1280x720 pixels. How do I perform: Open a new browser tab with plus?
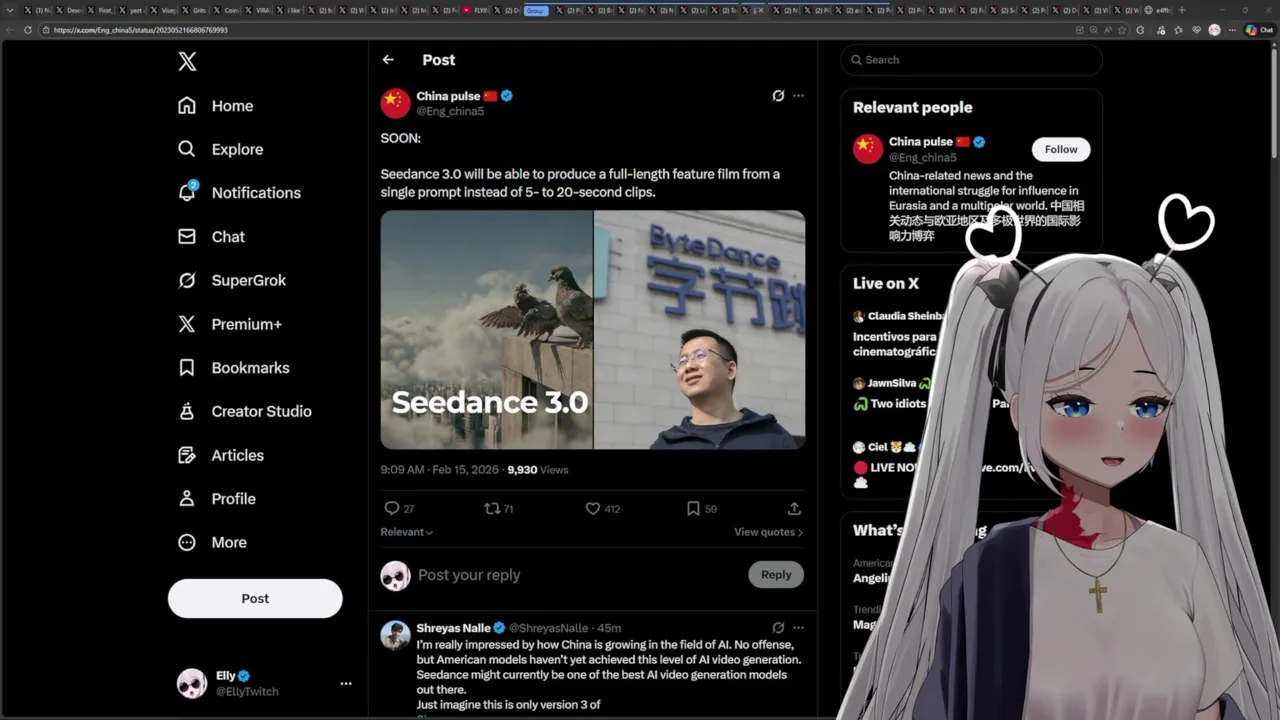[1182, 10]
